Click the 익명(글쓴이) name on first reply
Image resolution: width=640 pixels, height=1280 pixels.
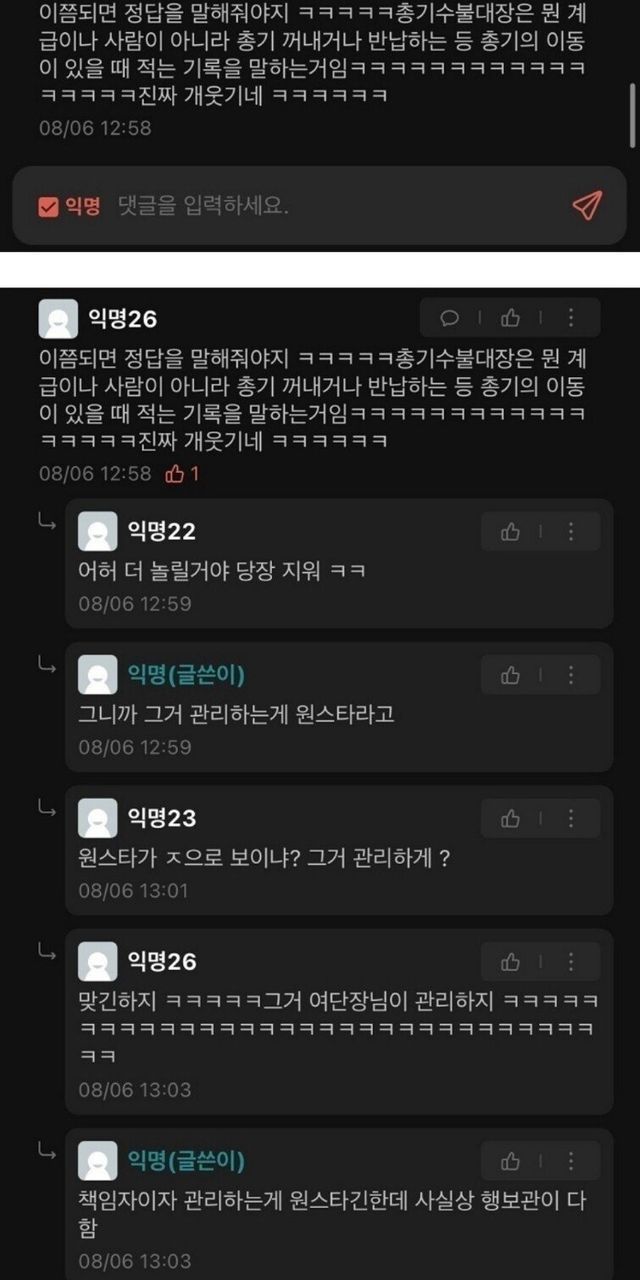point(187,675)
